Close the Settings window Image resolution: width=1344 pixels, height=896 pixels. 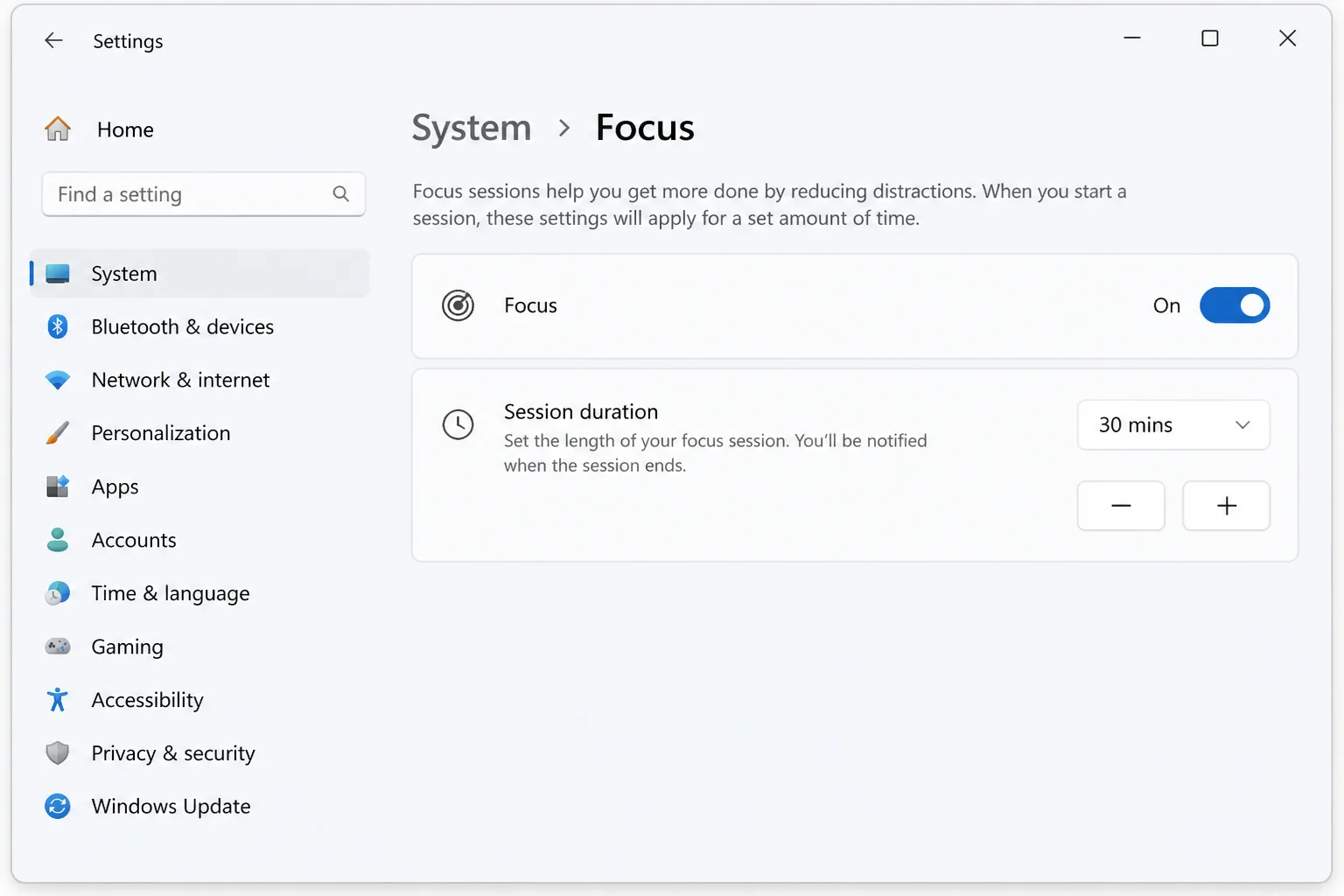click(x=1287, y=38)
